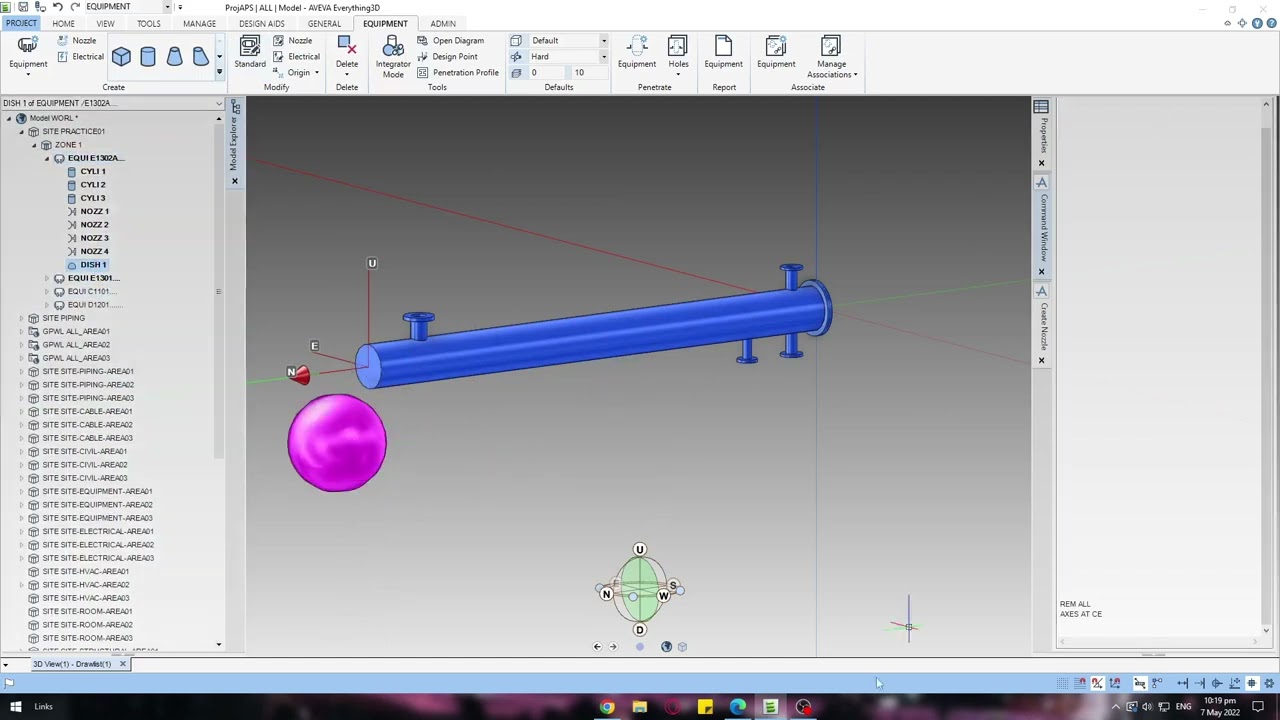Select SITE-HVAC-AREA01 in the tree
The height and width of the screenshot is (720, 1280).
pyautogui.click(x=85, y=571)
